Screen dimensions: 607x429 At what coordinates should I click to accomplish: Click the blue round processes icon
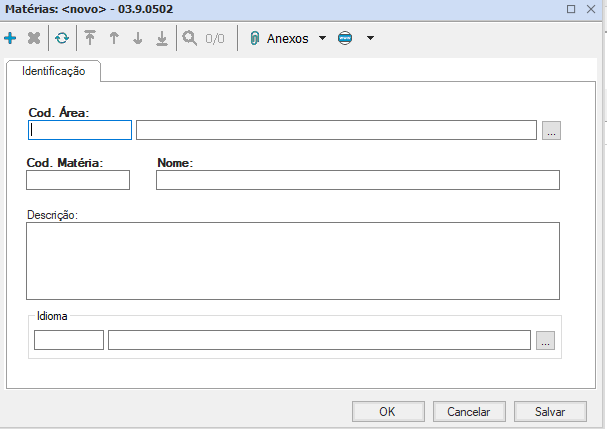point(346,39)
